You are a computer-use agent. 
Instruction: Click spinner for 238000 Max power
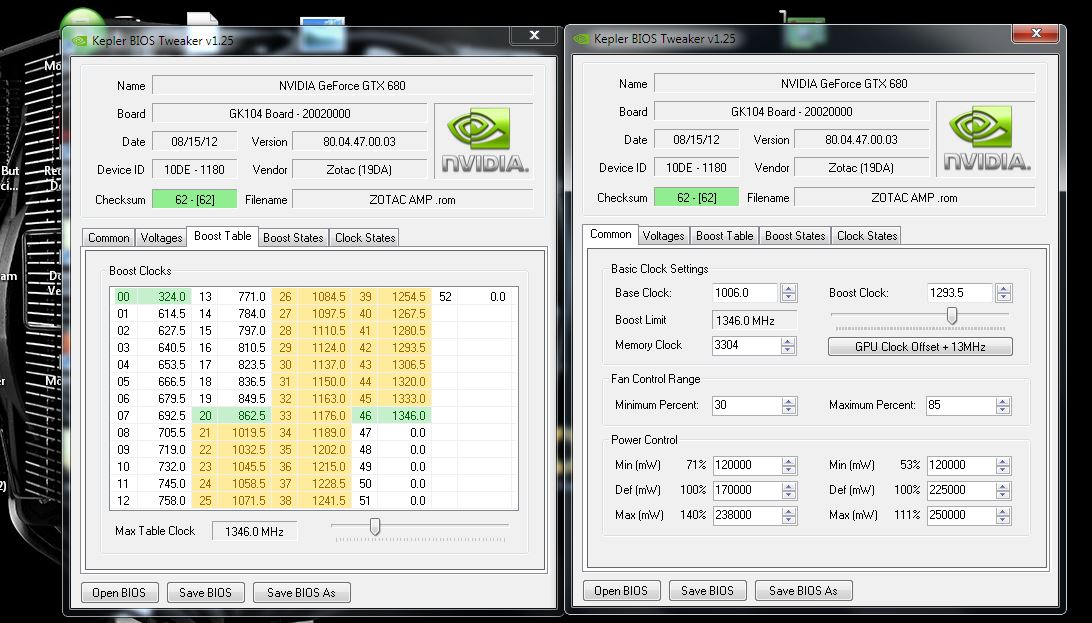point(788,515)
